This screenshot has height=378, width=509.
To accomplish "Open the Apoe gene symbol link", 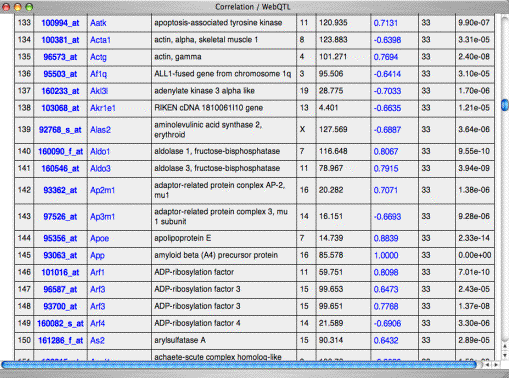I will tap(99, 238).
